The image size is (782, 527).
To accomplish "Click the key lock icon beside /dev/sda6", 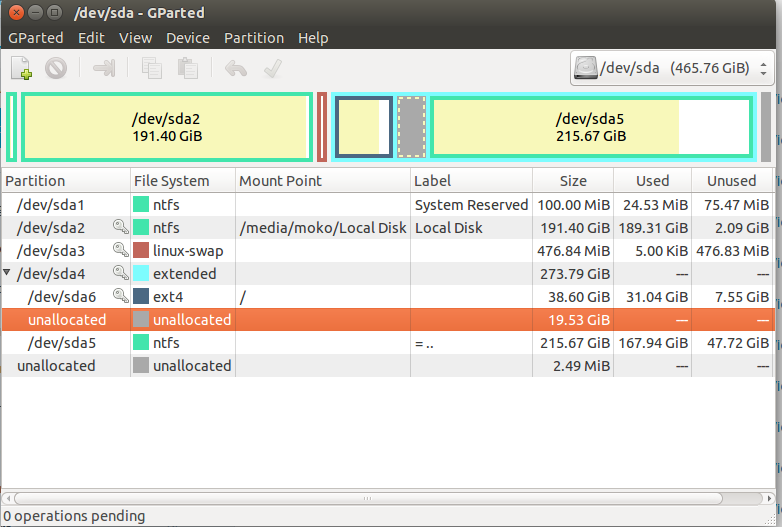I will [x=120, y=297].
